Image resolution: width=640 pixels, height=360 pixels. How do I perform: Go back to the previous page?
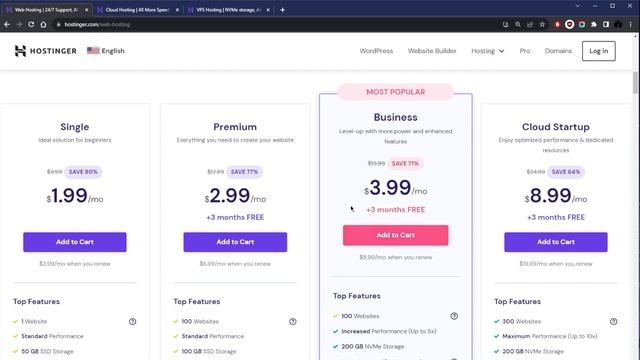[x=7, y=24]
